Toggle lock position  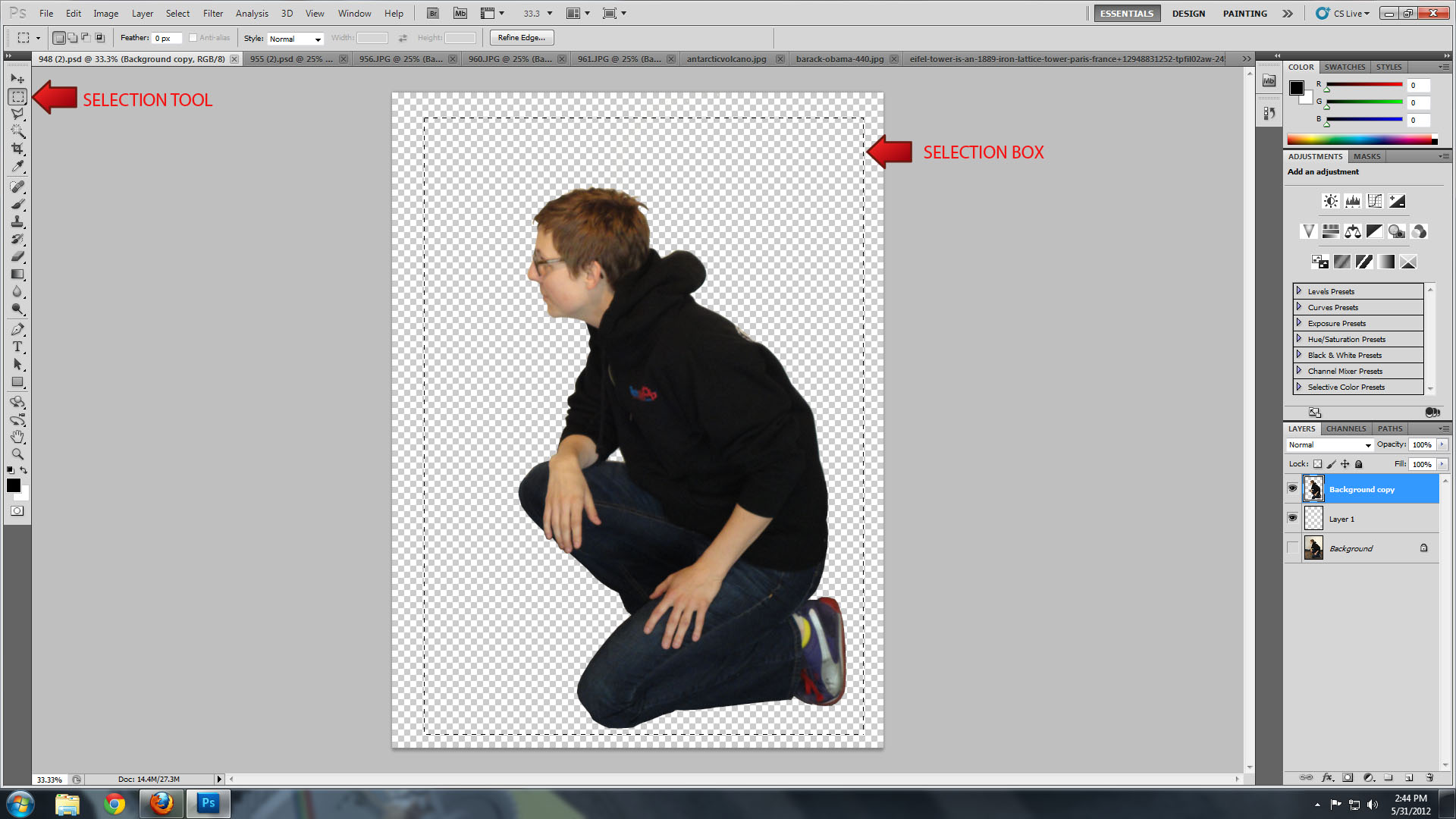pyautogui.click(x=1345, y=464)
